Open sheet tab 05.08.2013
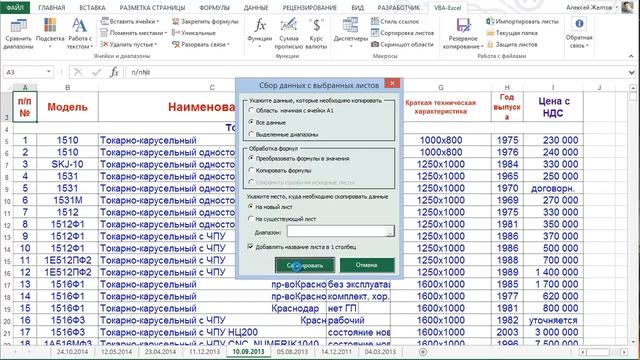This screenshot has height=360, width=640. click(292, 351)
